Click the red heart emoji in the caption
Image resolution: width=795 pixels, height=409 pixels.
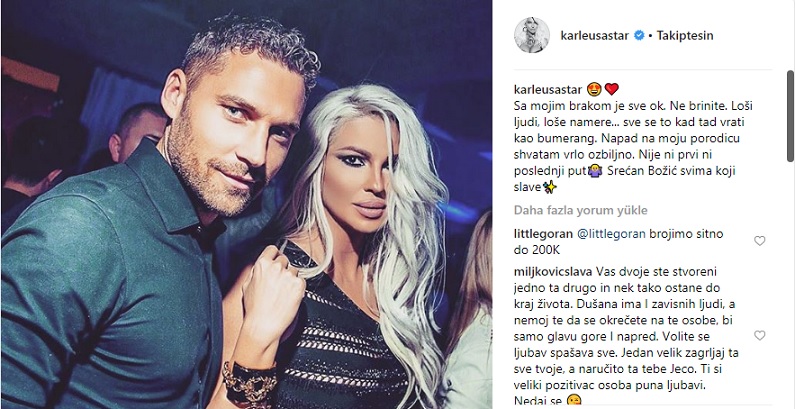[x=611, y=90]
